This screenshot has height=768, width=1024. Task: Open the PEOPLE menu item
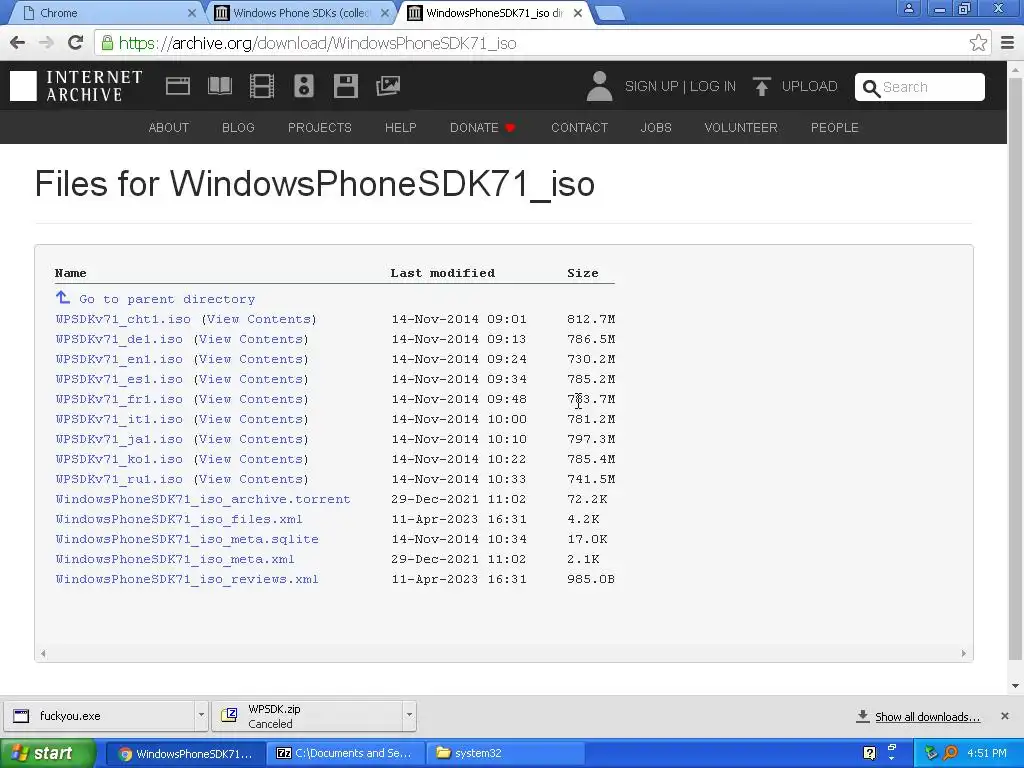point(835,127)
